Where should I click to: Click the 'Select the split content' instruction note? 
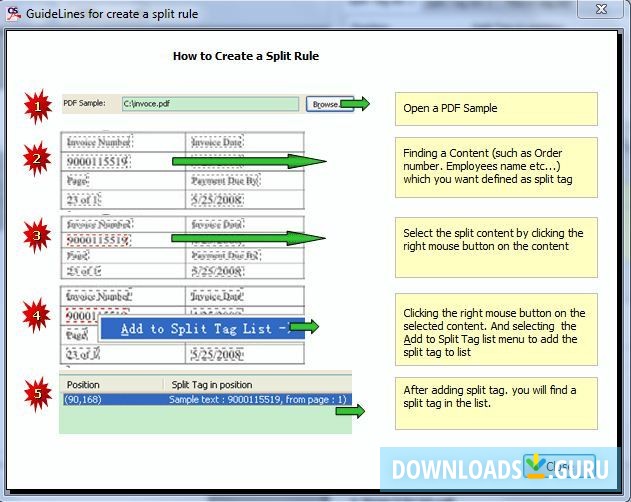[496, 247]
